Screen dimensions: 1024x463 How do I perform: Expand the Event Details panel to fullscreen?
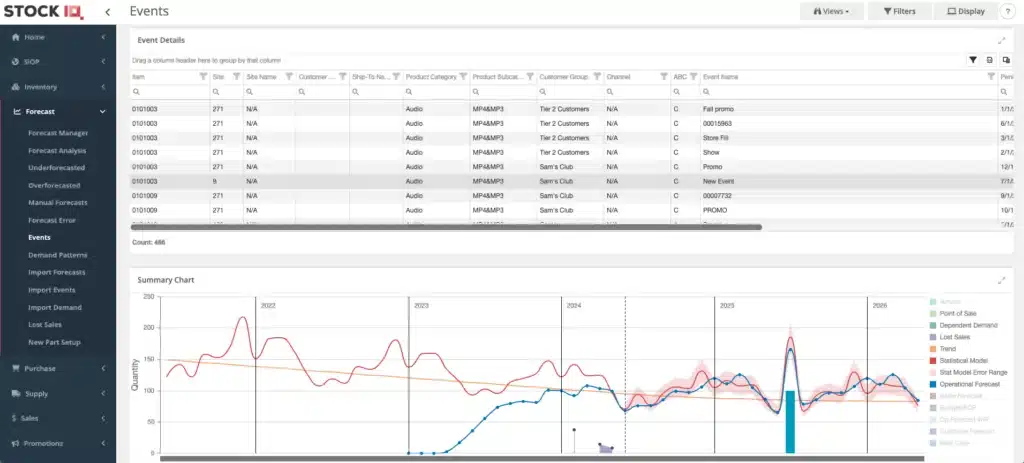[1002, 40]
